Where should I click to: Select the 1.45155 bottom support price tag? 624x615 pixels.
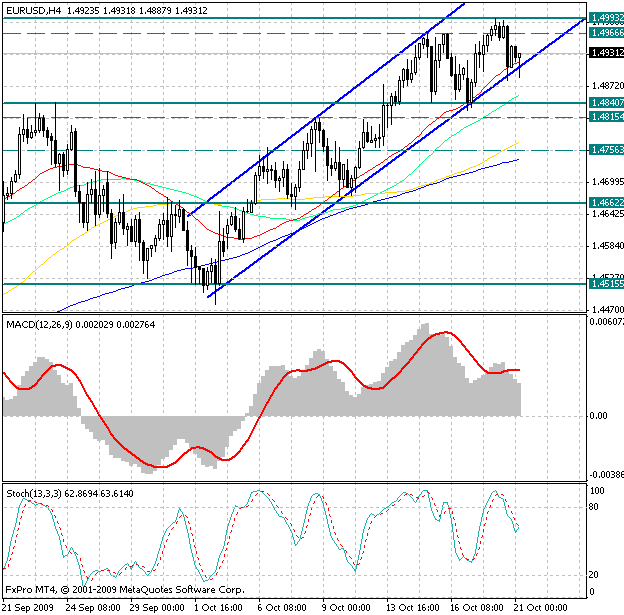(605, 284)
